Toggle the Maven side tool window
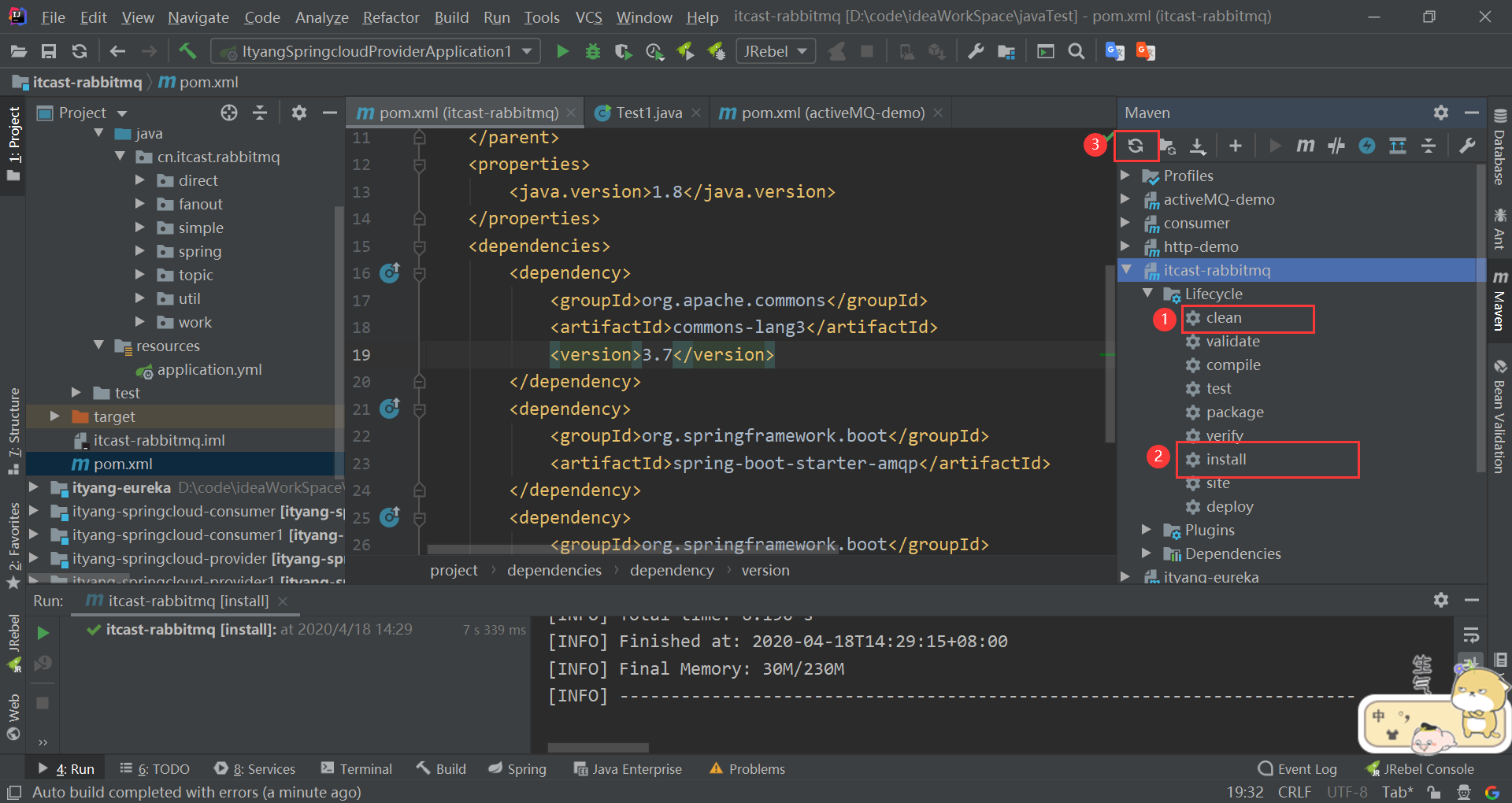Screen dimensions: 1512x803 (x=1500, y=301)
